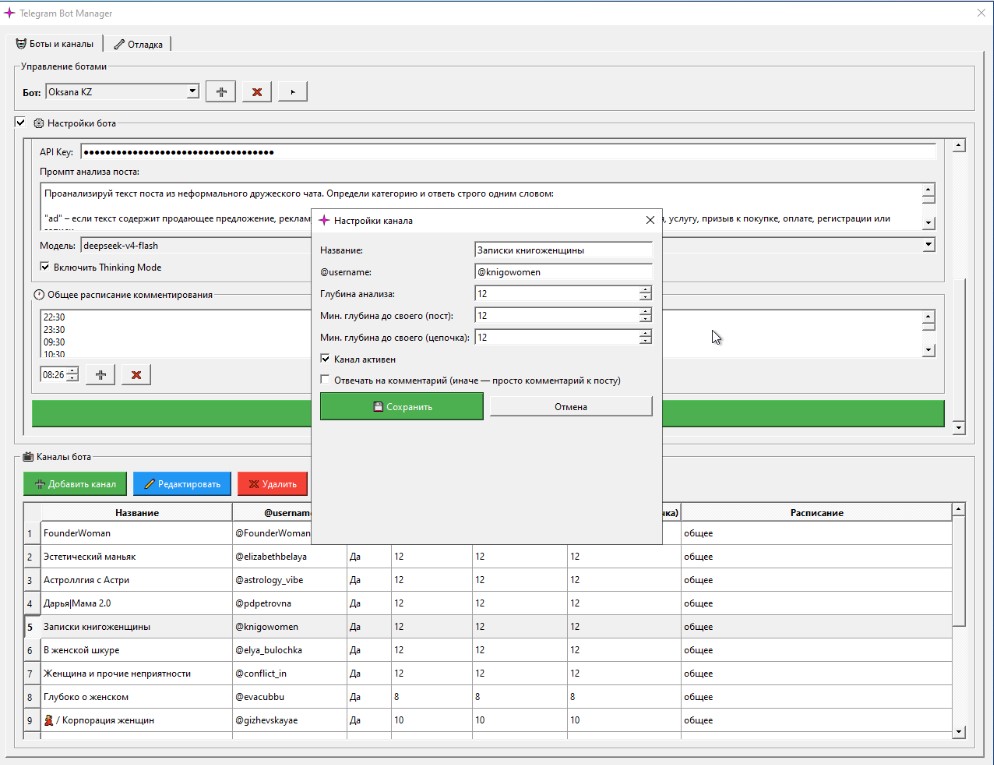Select 23:30 in the schedule list
The height and width of the screenshot is (765, 994).
point(55,330)
